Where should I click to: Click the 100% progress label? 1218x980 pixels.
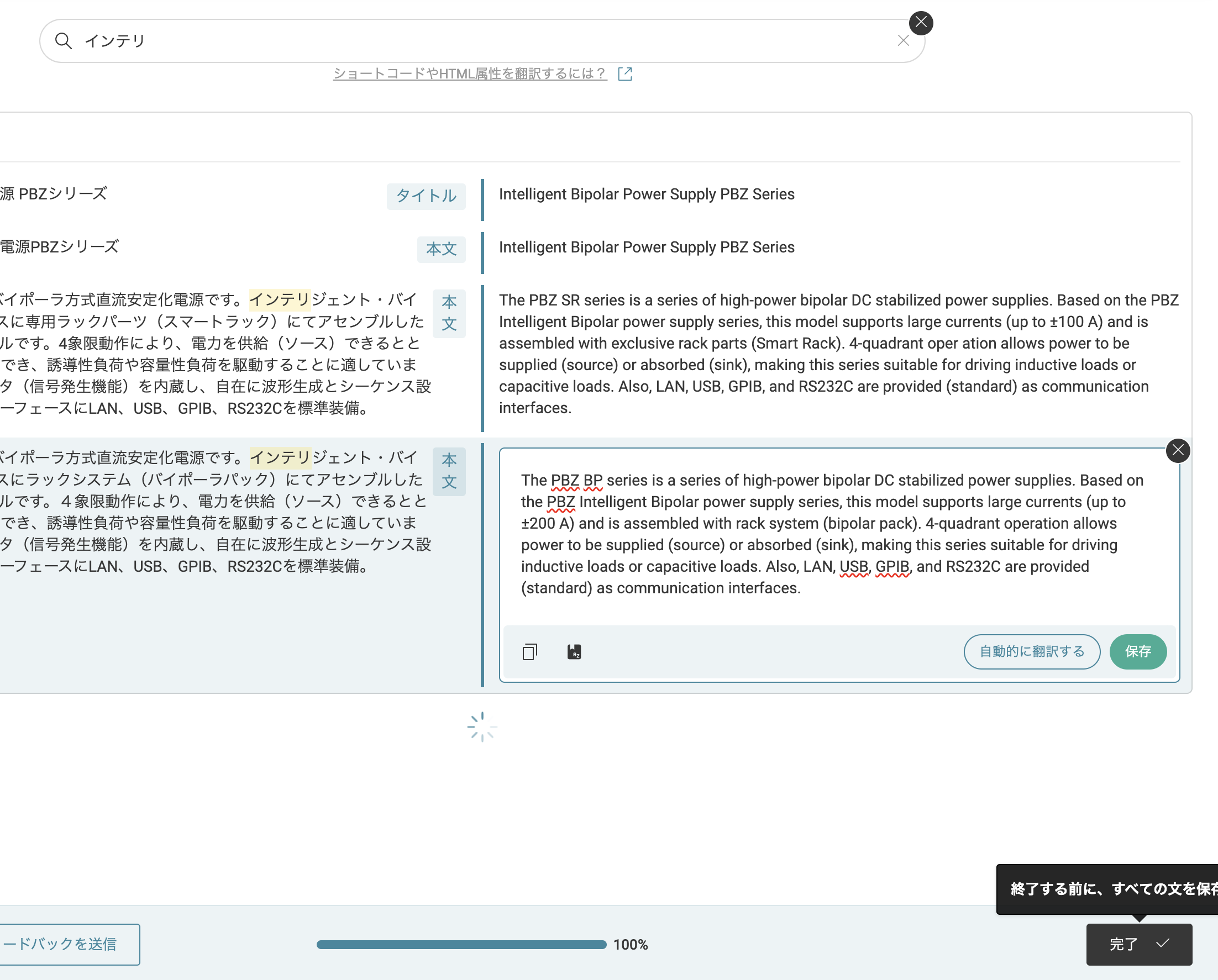[631, 945]
